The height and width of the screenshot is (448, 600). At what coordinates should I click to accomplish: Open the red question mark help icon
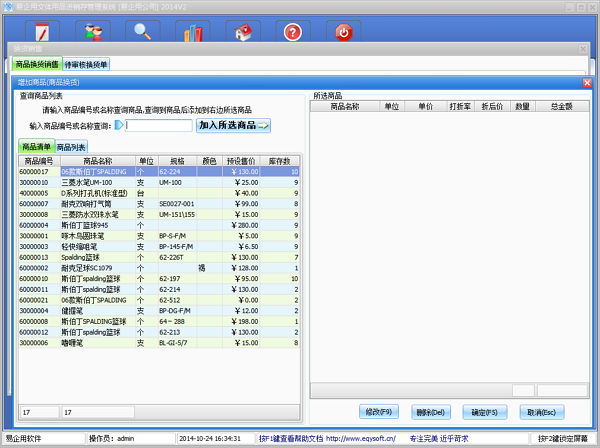[x=293, y=32]
